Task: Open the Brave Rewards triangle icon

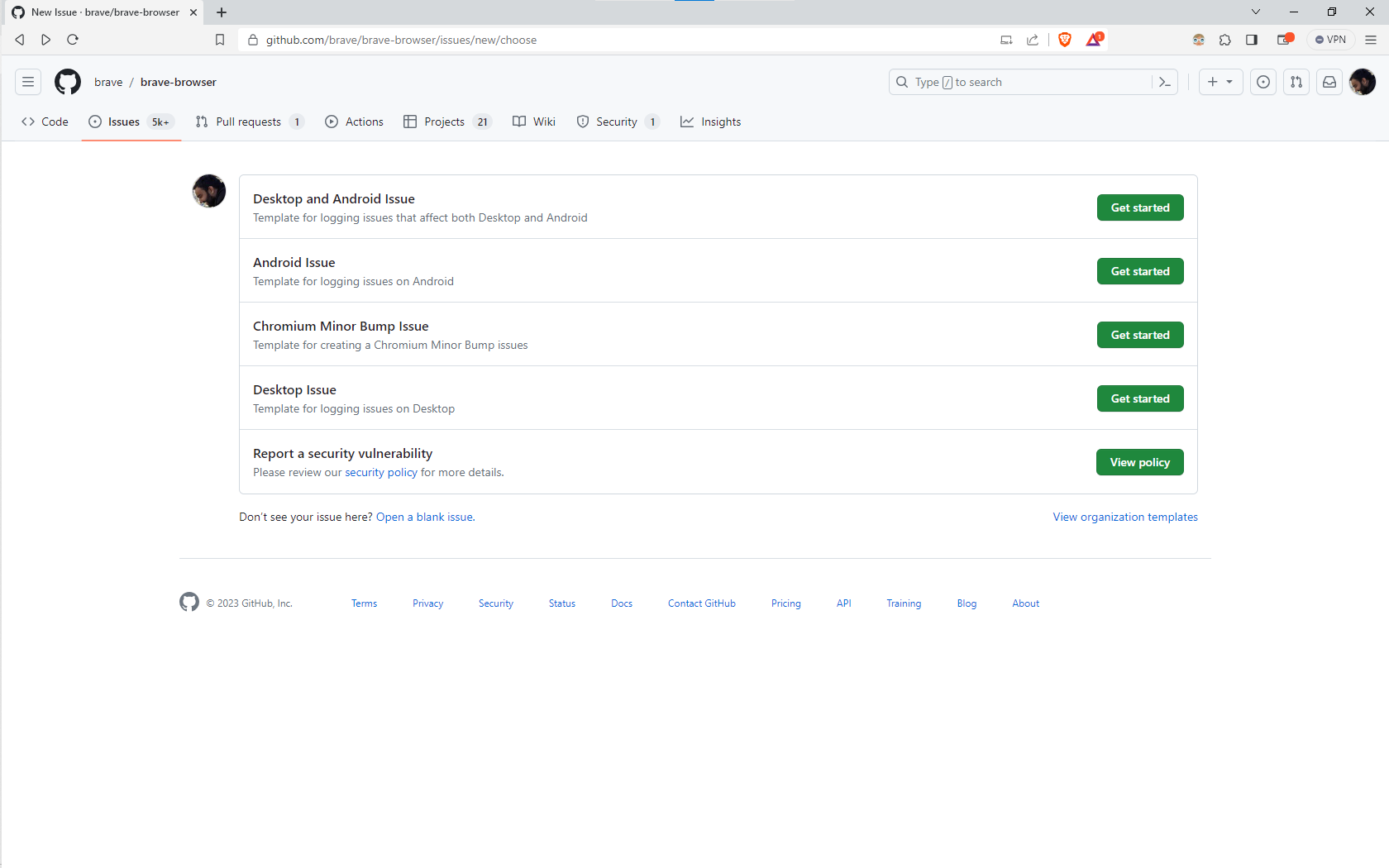Action: [x=1094, y=39]
